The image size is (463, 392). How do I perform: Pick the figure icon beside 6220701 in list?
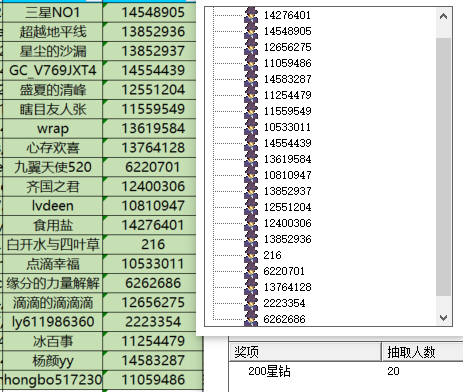click(x=251, y=271)
